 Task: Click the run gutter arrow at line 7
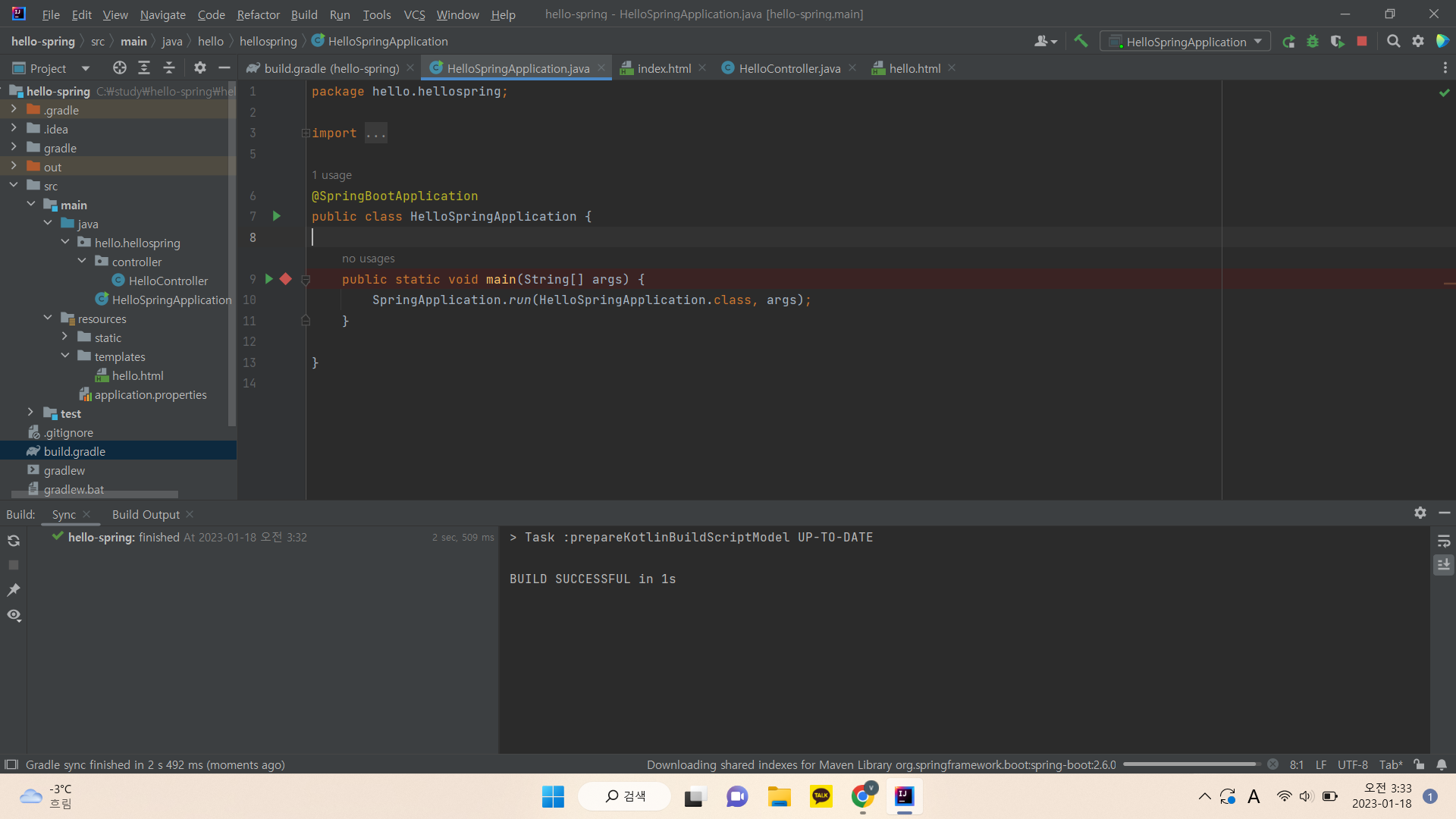[x=277, y=217]
